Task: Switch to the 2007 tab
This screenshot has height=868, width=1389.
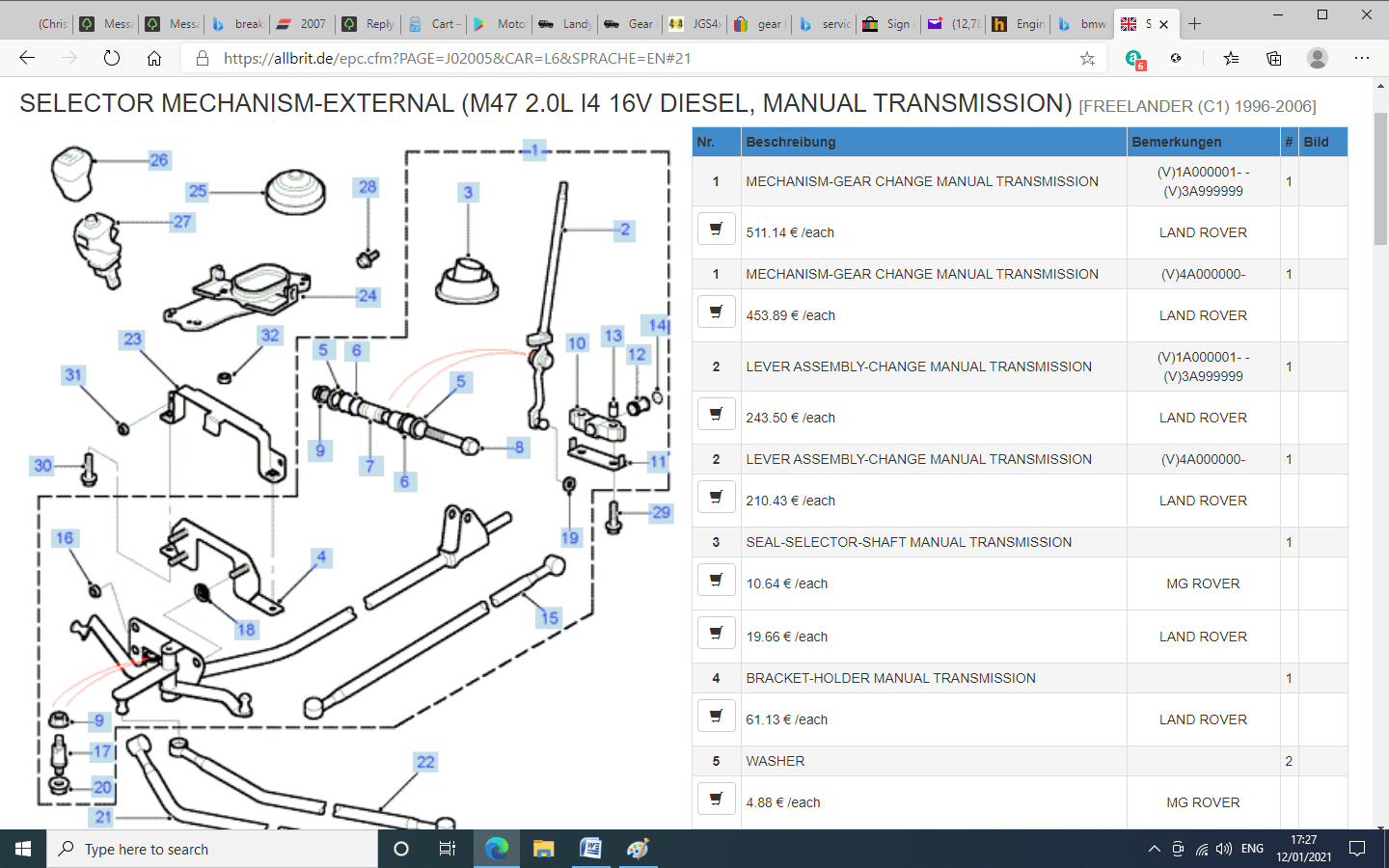Action: click(302, 24)
